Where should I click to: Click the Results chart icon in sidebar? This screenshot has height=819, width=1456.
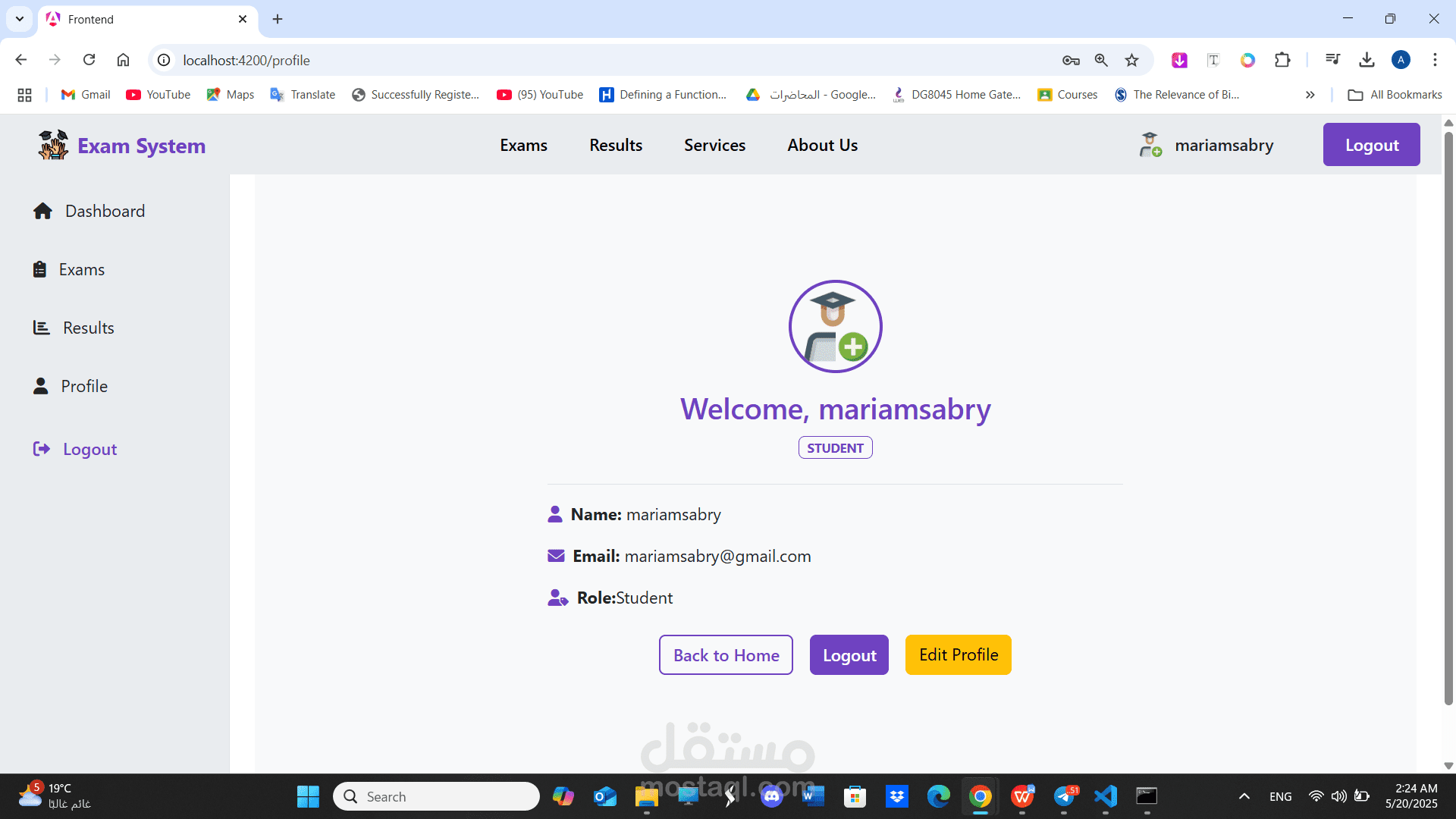pyautogui.click(x=41, y=328)
